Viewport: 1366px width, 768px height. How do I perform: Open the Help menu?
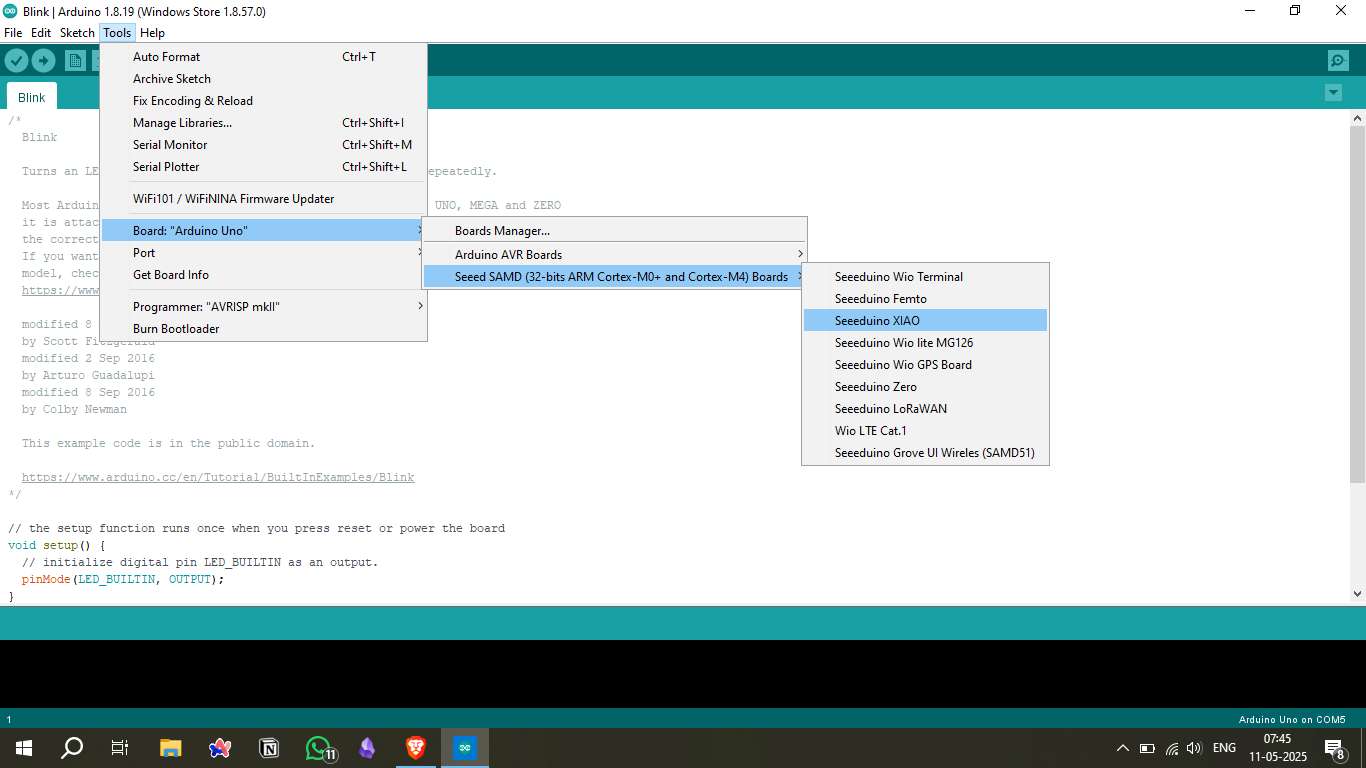(x=152, y=33)
